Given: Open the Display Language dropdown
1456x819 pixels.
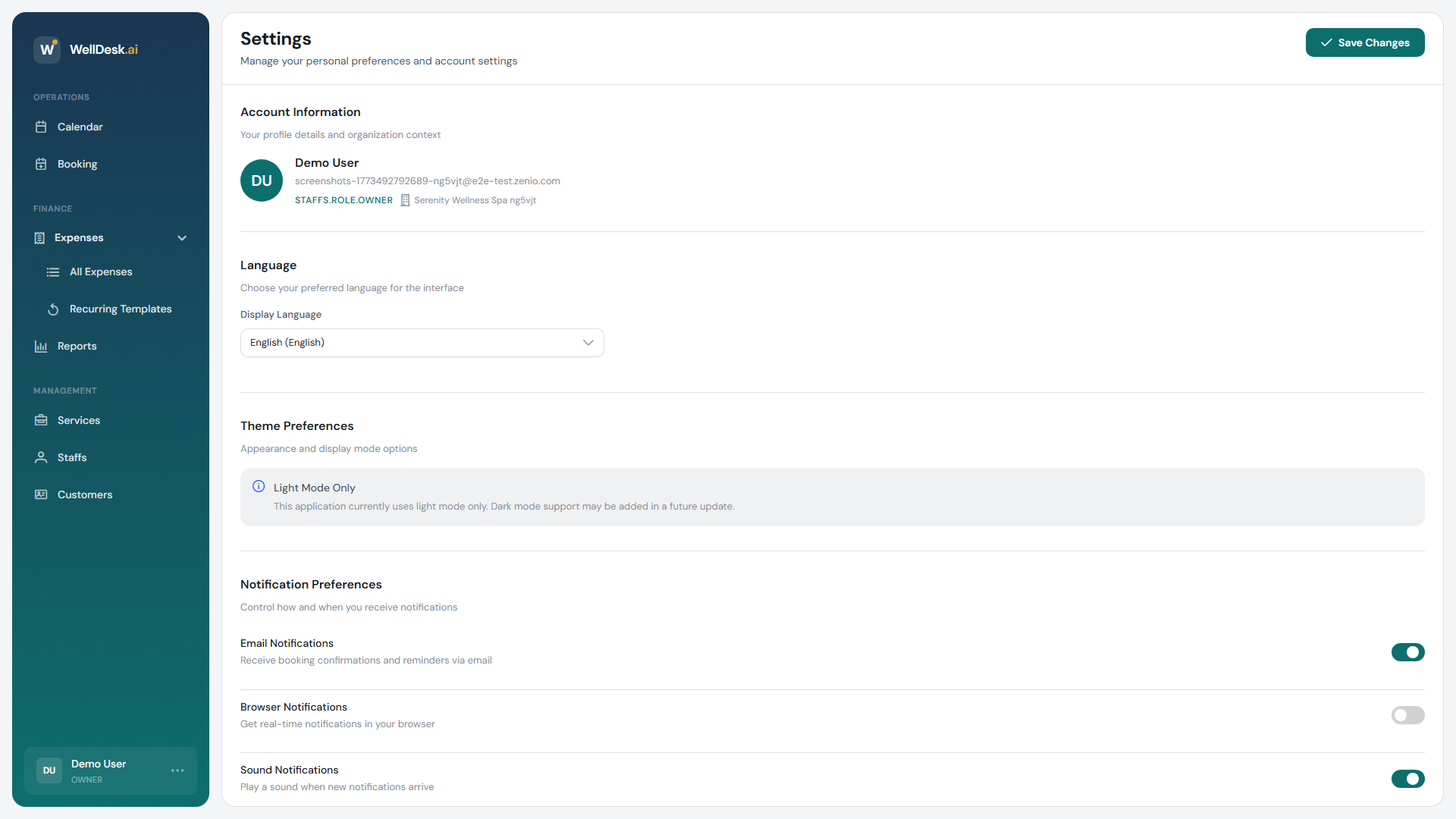Looking at the screenshot, I should [x=422, y=343].
